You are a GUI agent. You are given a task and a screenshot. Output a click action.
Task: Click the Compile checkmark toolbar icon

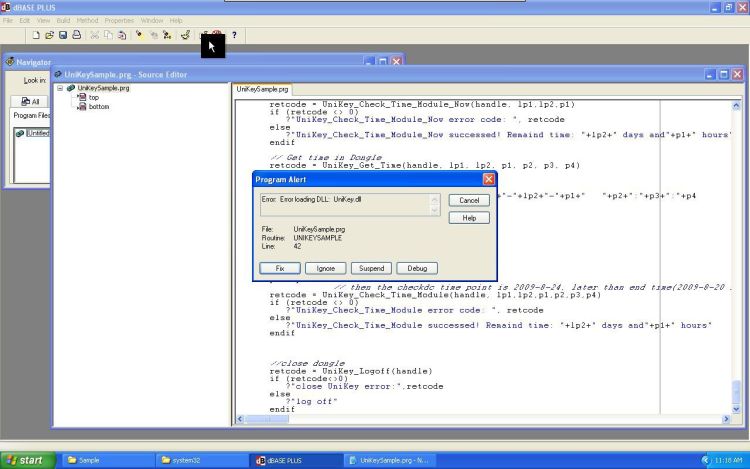point(186,35)
